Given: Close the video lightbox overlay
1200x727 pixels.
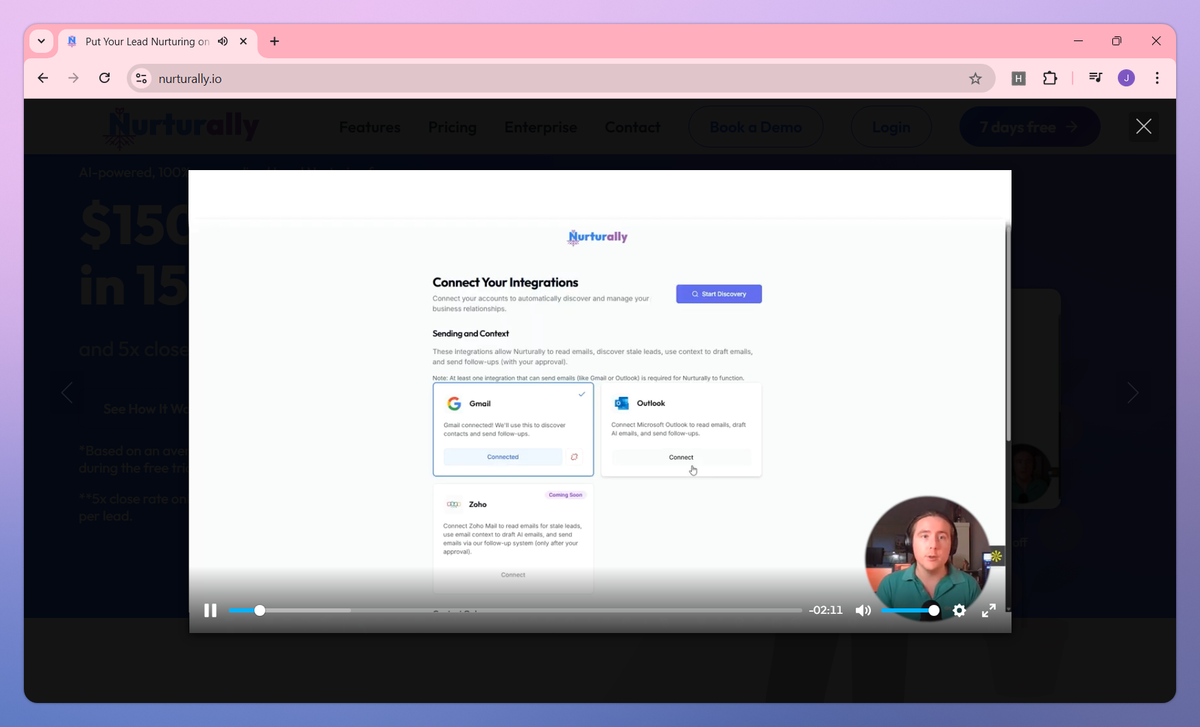Looking at the screenshot, I should coord(1144,126).
